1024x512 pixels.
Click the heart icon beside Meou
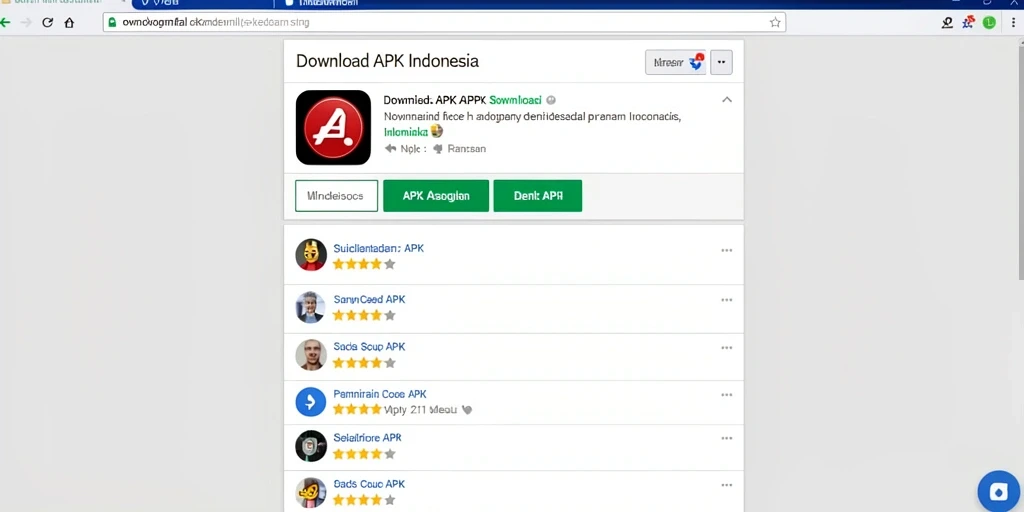tap(466, 410)
